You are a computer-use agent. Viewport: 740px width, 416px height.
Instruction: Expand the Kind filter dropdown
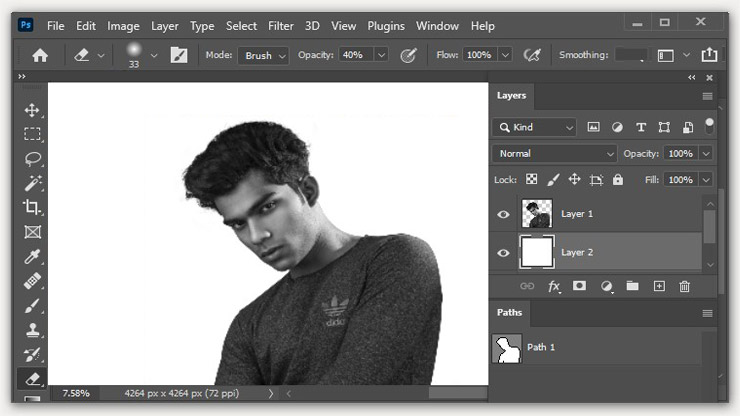pyautogui.click(x=535, y=127)
